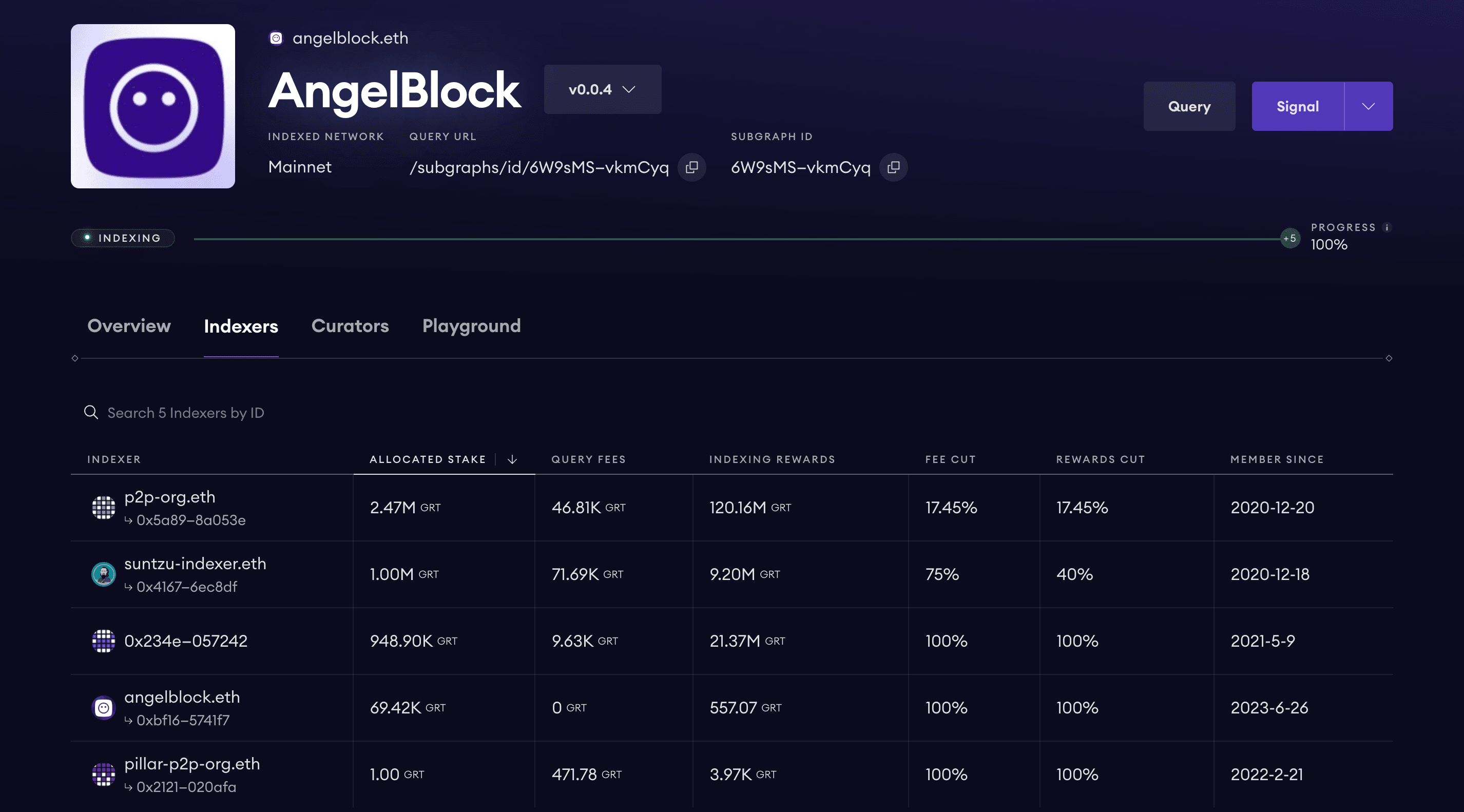The width and height of the screenshot is (1464, 812).
Task: Click the pillar-p2p-org.eth avatar
Action: pos(104,774)
